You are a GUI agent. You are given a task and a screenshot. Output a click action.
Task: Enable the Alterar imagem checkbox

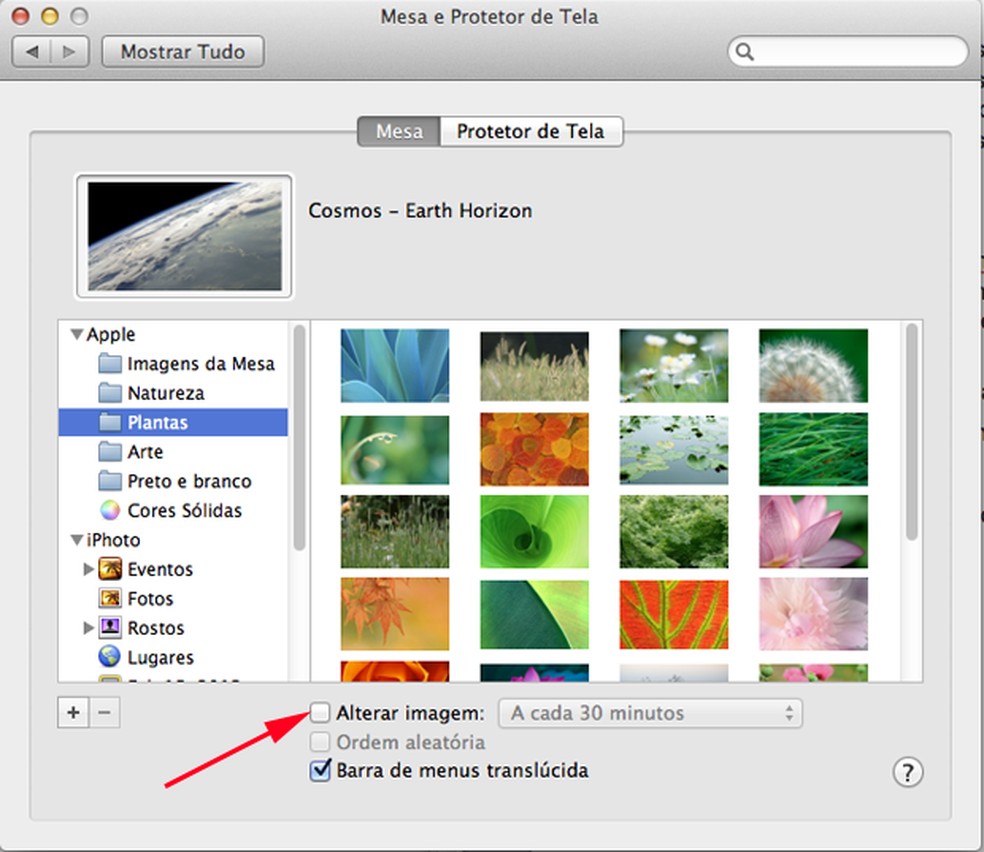(x=320, y=713)
